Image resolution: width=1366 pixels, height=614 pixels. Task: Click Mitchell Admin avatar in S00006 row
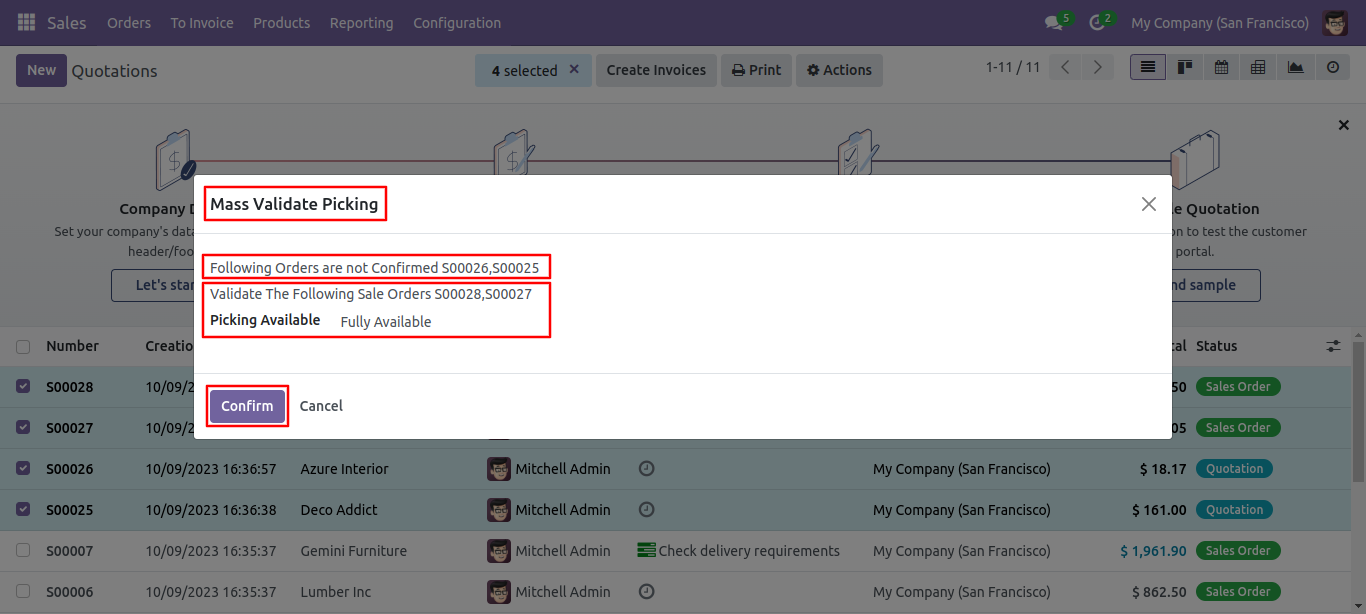(499, 591)
